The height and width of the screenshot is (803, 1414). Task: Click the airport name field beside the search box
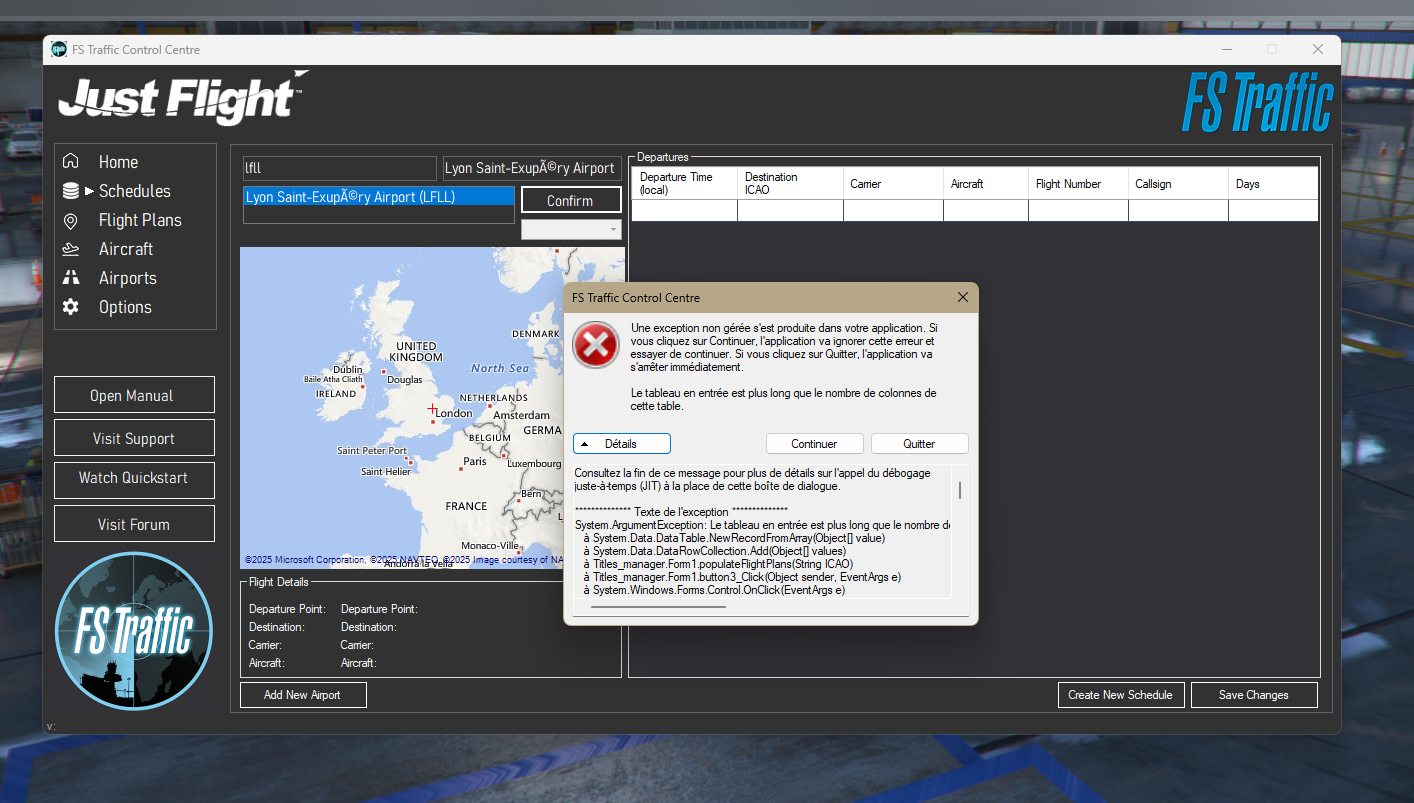532,168
